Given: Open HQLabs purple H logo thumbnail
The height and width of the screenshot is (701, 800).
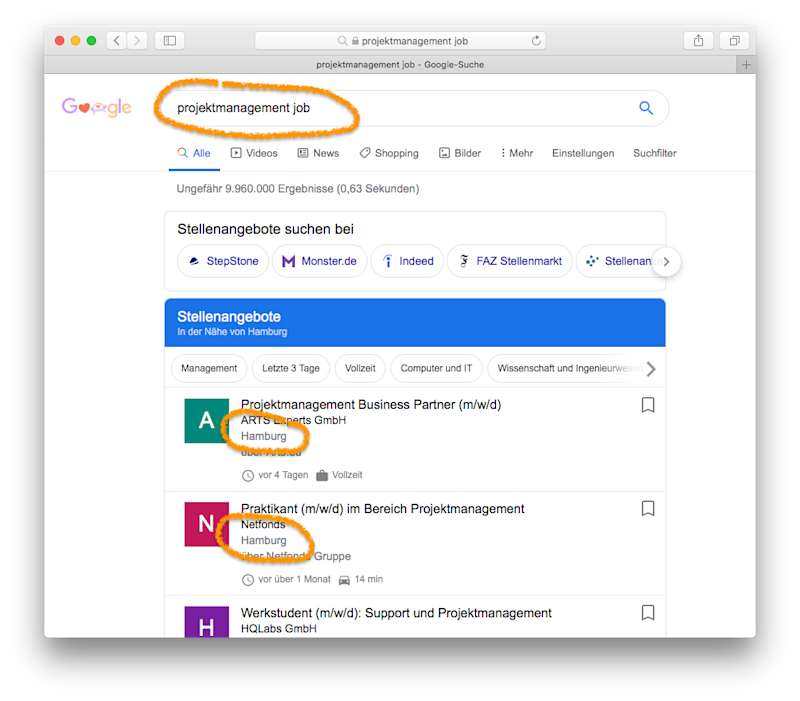Looking at the screenshot, I should 207,622.
